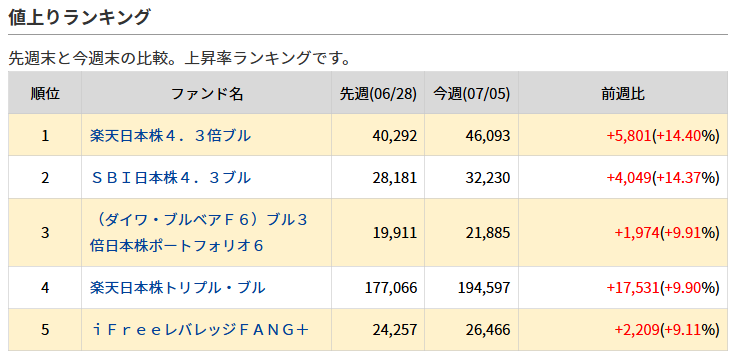Click rank number 3 cell
The width and height of the screenshot is (737, 360).
45,233
